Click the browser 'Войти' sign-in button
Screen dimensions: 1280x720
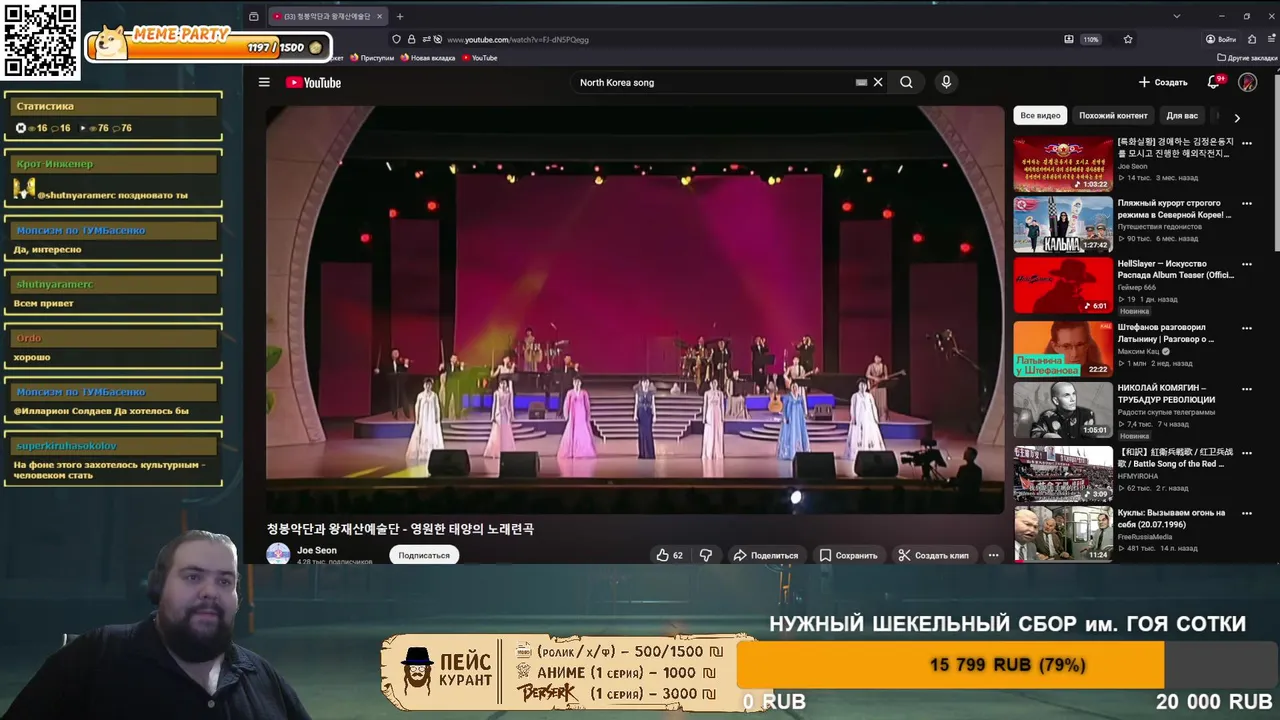click(1221, 39)
